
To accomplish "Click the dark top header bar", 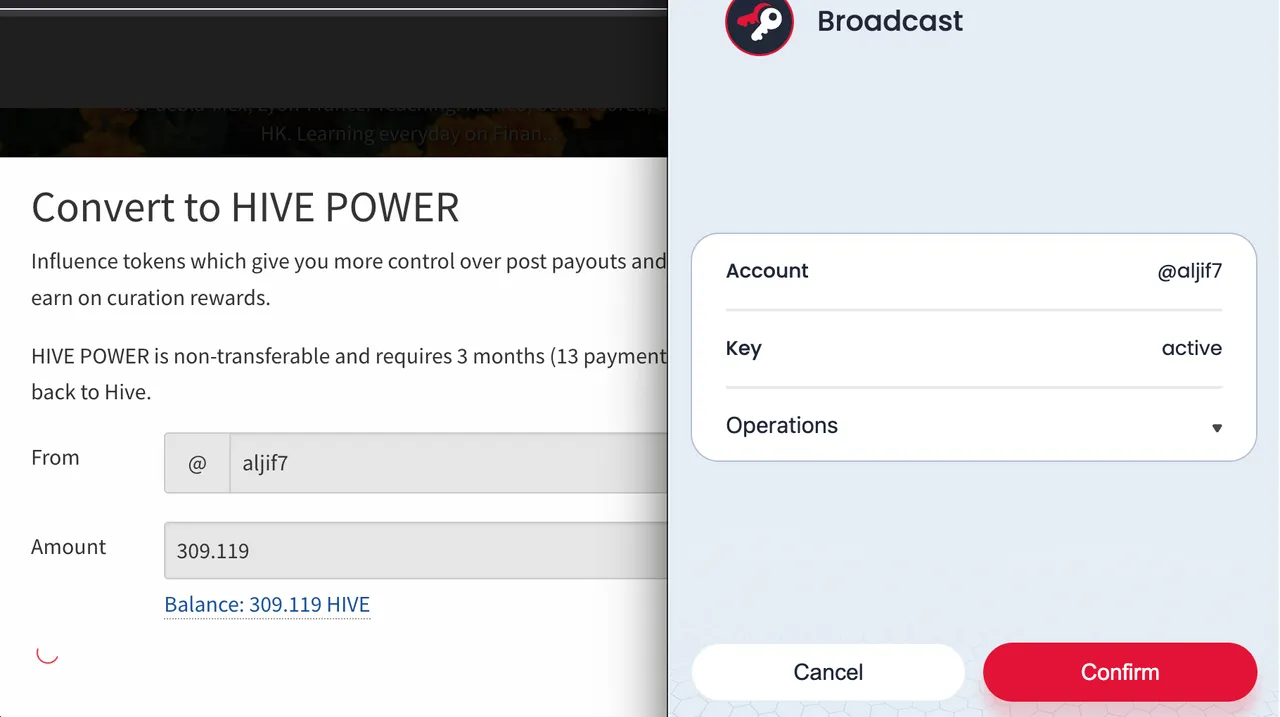I will (x=334, y=60).
